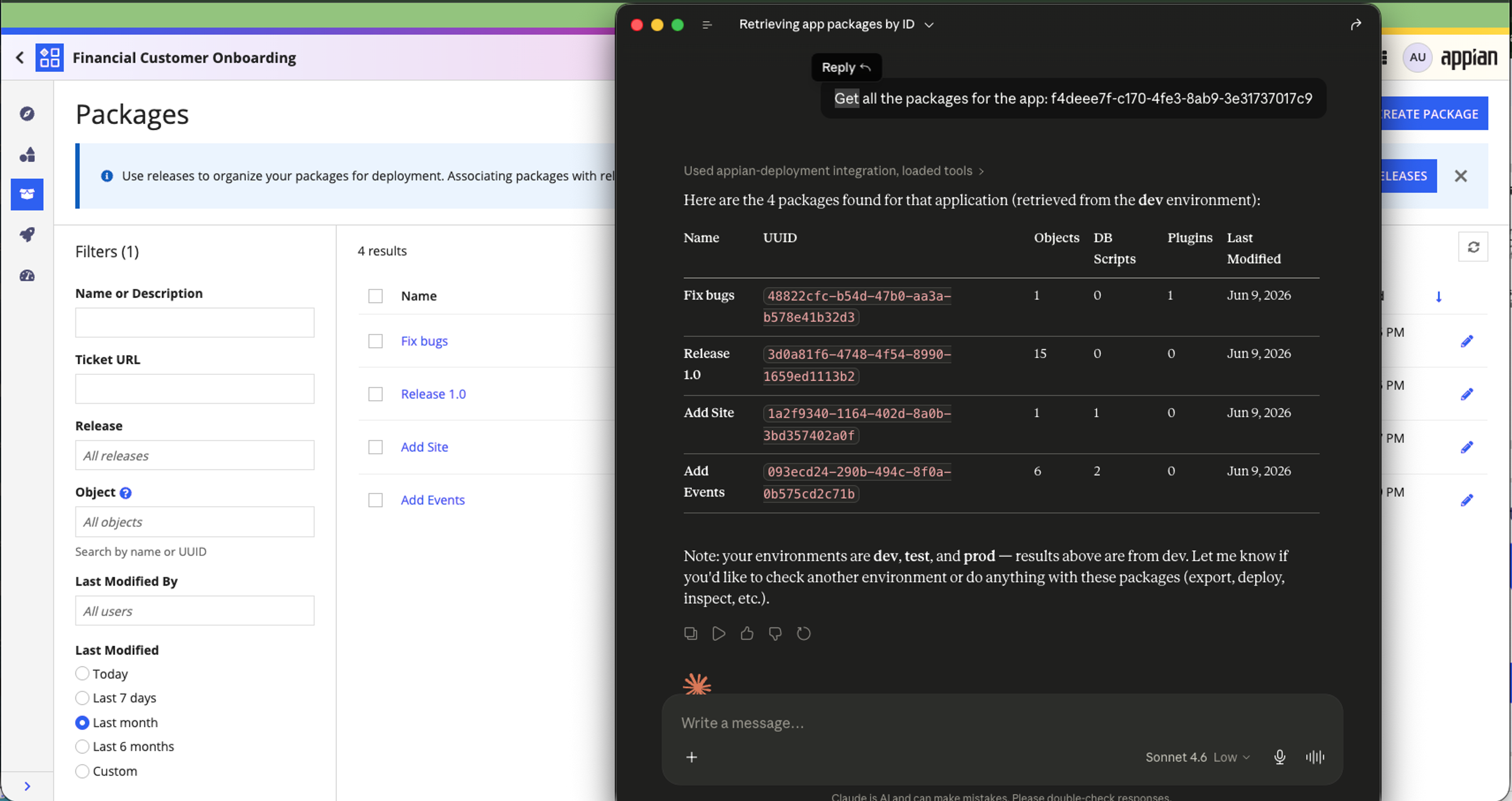Open the Add Events package link
Image resolution: width=1512 pixels, height=801 pixels.
433,501
